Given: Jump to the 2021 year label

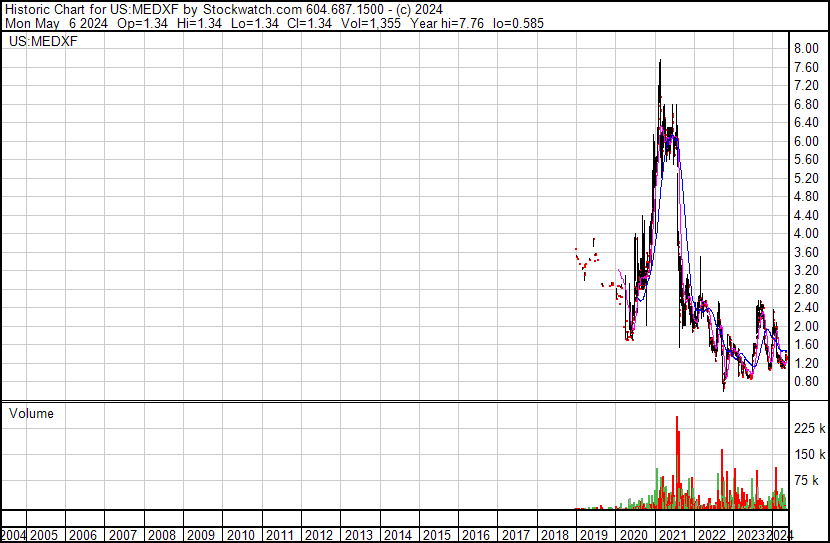Looking at the screenshot, I should coord(673,535).
